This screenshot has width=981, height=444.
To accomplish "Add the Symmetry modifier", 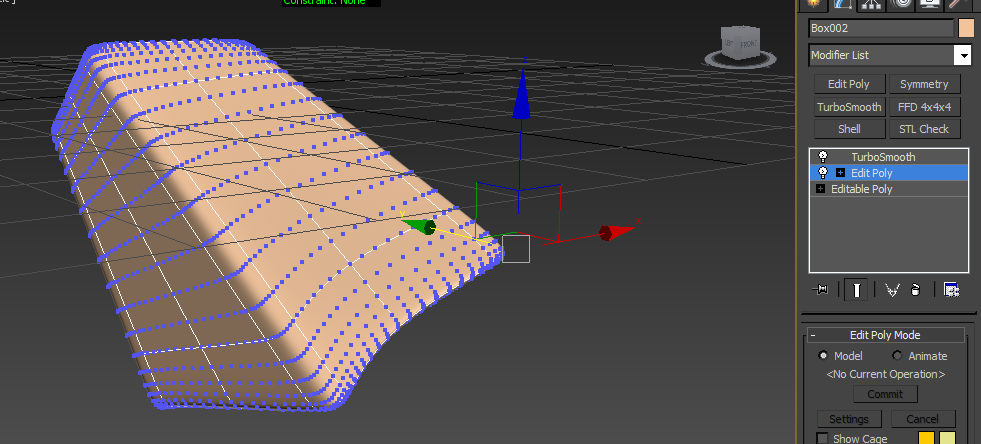I will point(924,84).
